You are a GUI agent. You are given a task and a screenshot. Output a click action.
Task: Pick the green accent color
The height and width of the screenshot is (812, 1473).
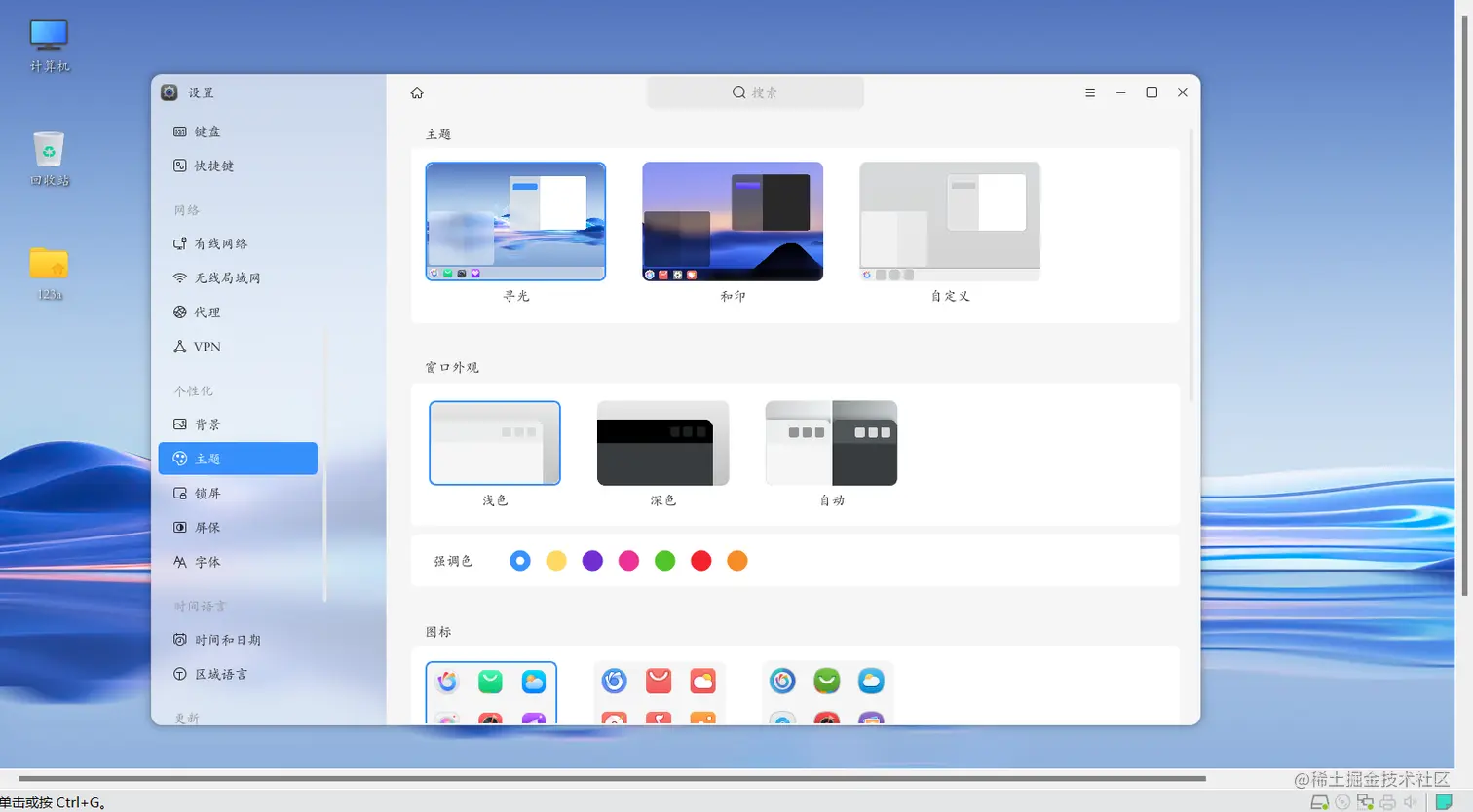click(664, 561)
